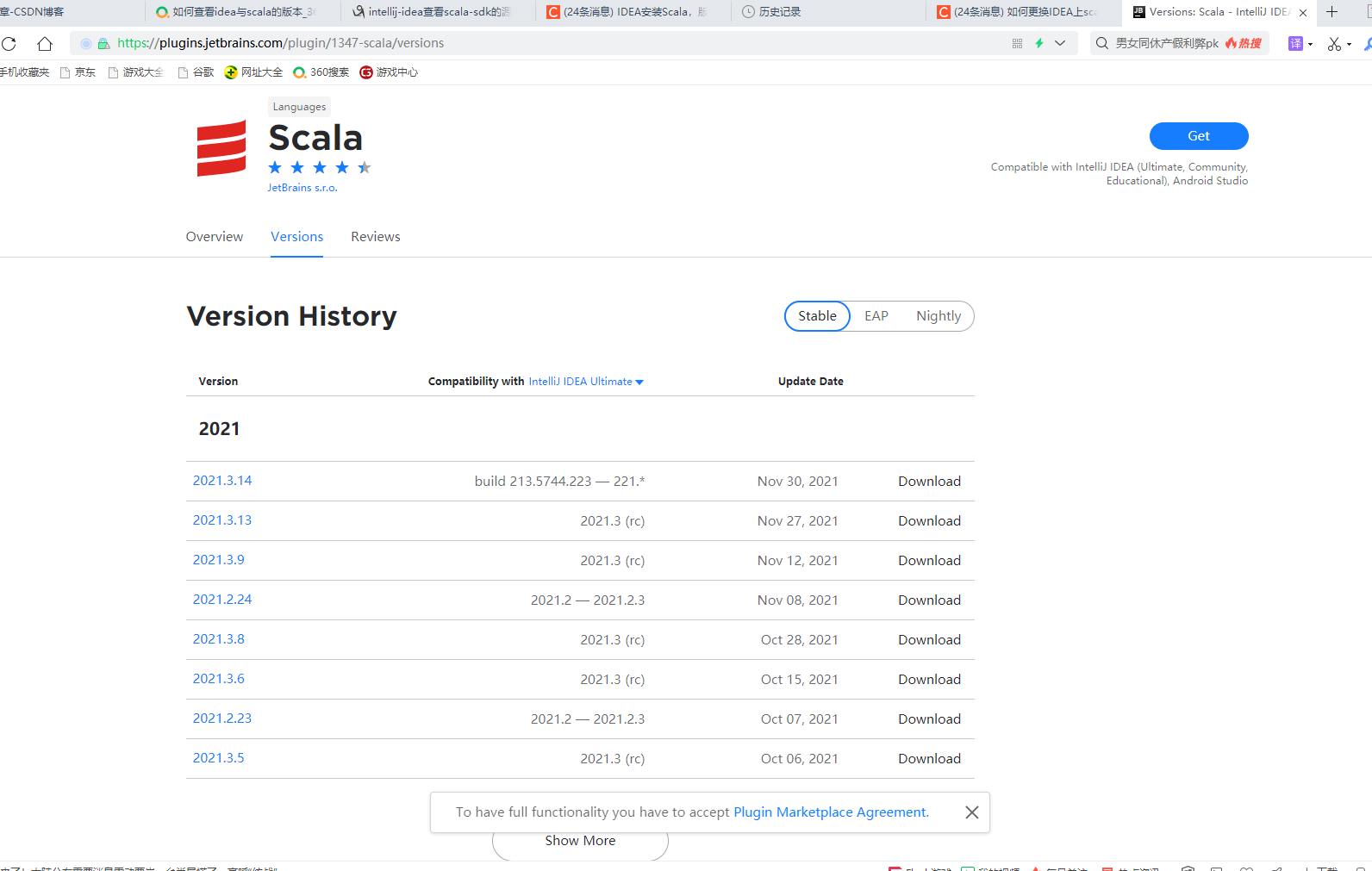
Task: Click the green lightning speed-mode icon
Action: click(1039, 43)
